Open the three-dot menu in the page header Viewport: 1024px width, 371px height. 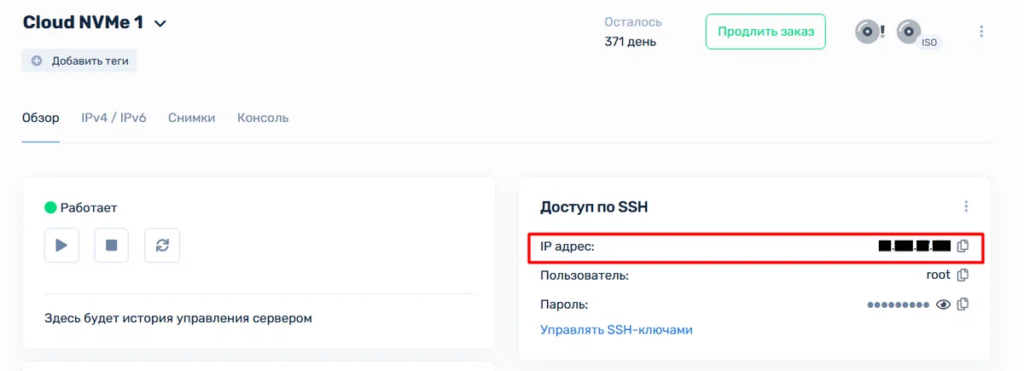pos(981,31)
